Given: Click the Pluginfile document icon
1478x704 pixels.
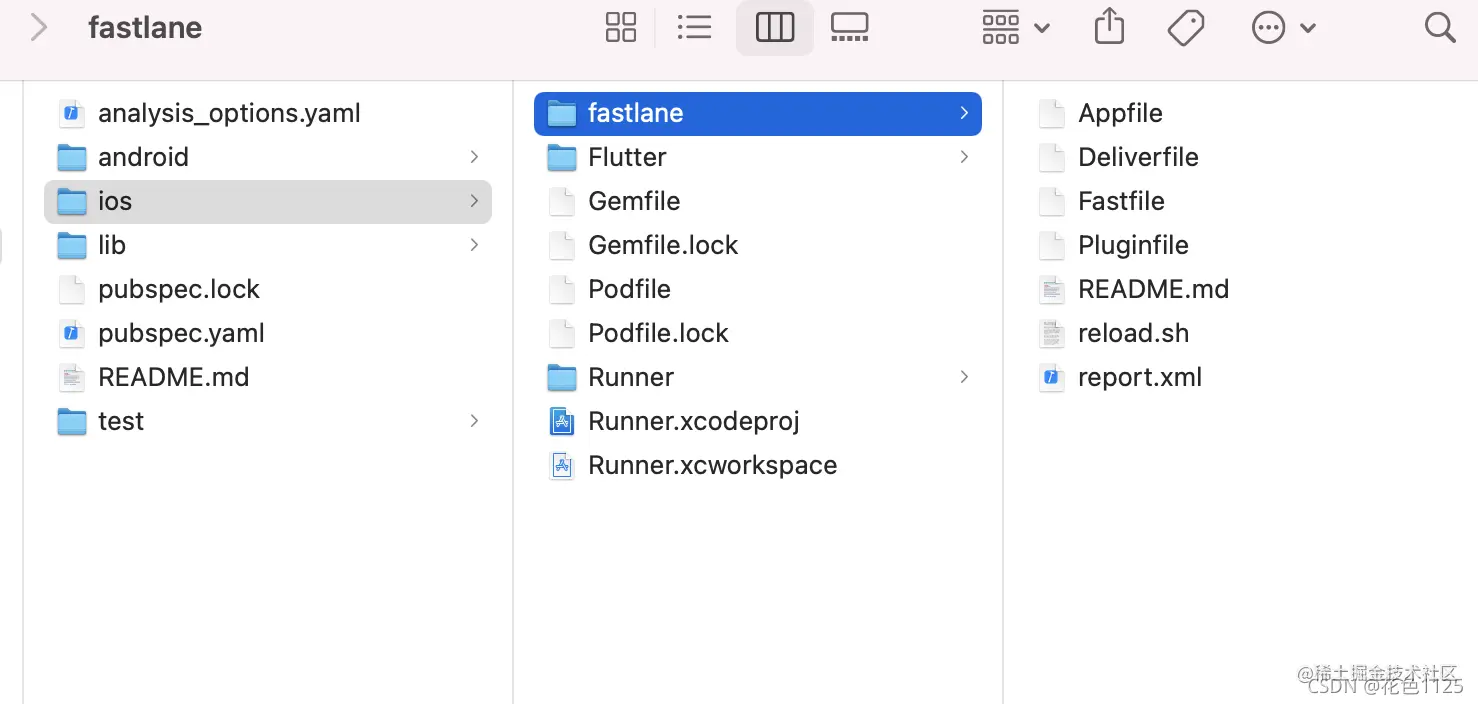Looking at the screenshot, I should (x=1051, y=245).
